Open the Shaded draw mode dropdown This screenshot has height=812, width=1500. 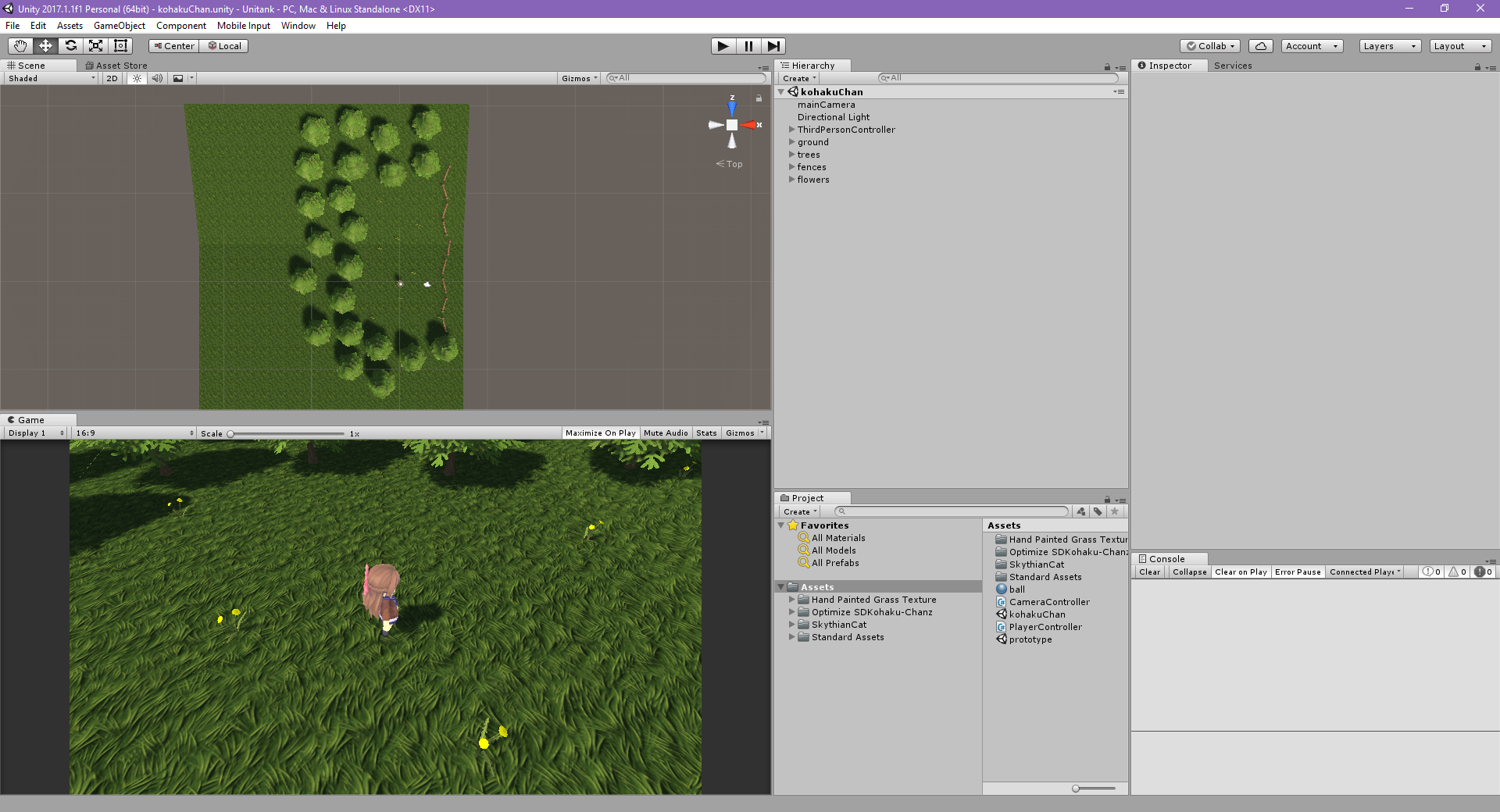coord(52,78)
